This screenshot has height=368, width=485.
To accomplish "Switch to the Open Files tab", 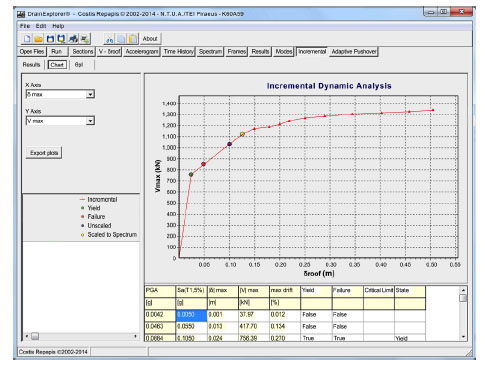I will point(32,51).
